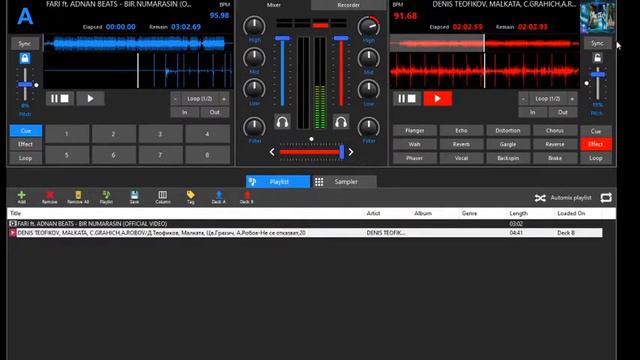640x360 pixels.
Task: Toggle Deck A tempo lock
Action: [24, 58]
